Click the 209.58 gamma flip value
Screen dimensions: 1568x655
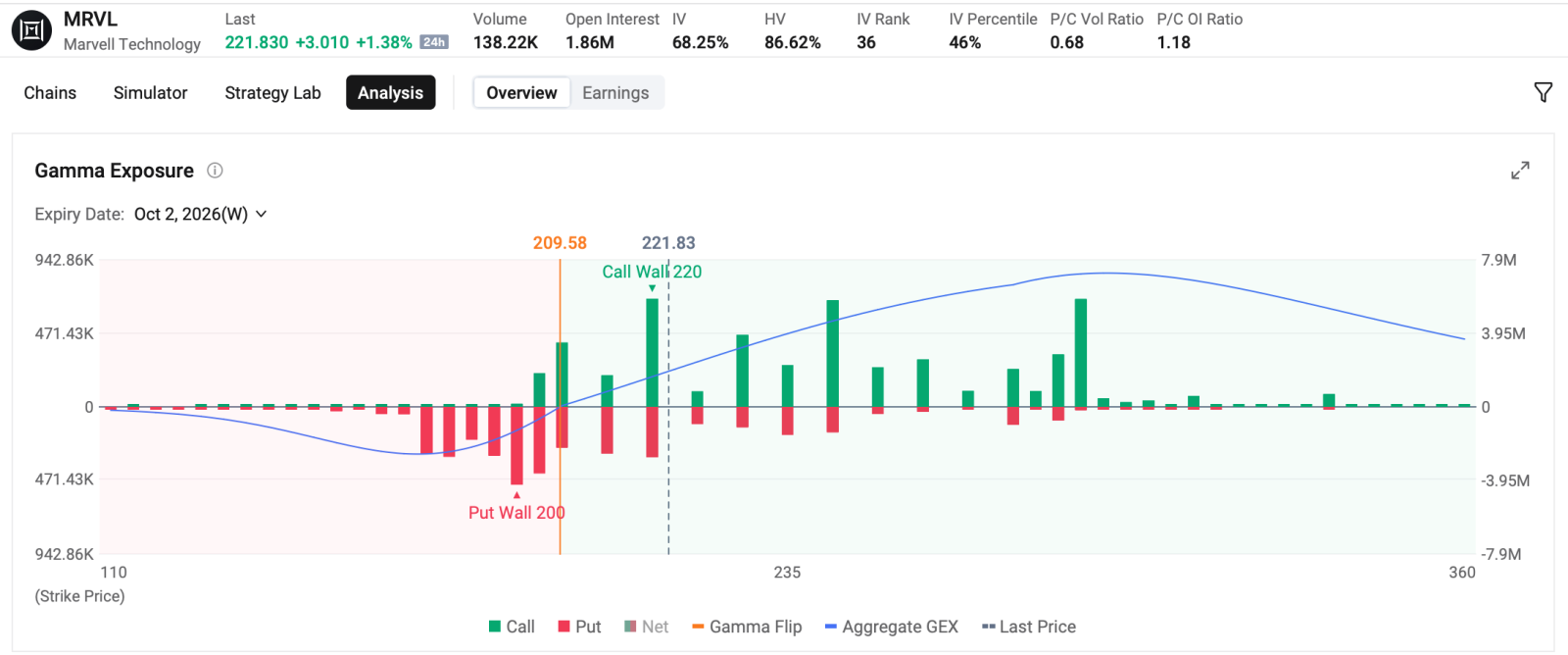coord(560,243)
